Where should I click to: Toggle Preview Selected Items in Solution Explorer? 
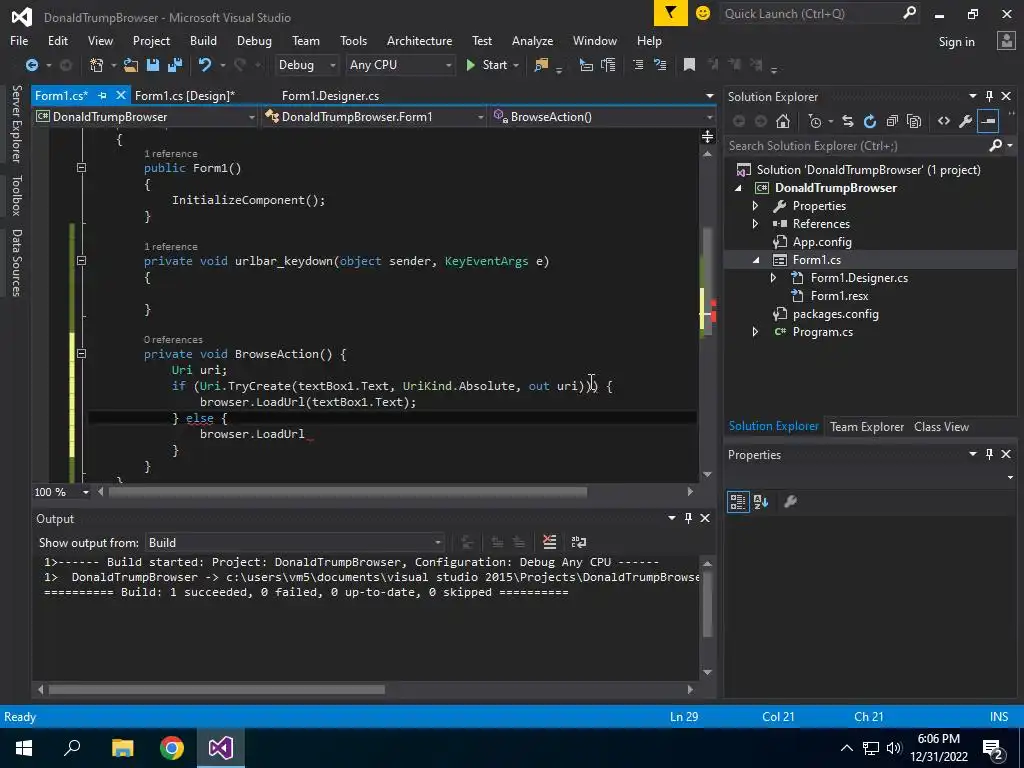(x=988, y=121)
